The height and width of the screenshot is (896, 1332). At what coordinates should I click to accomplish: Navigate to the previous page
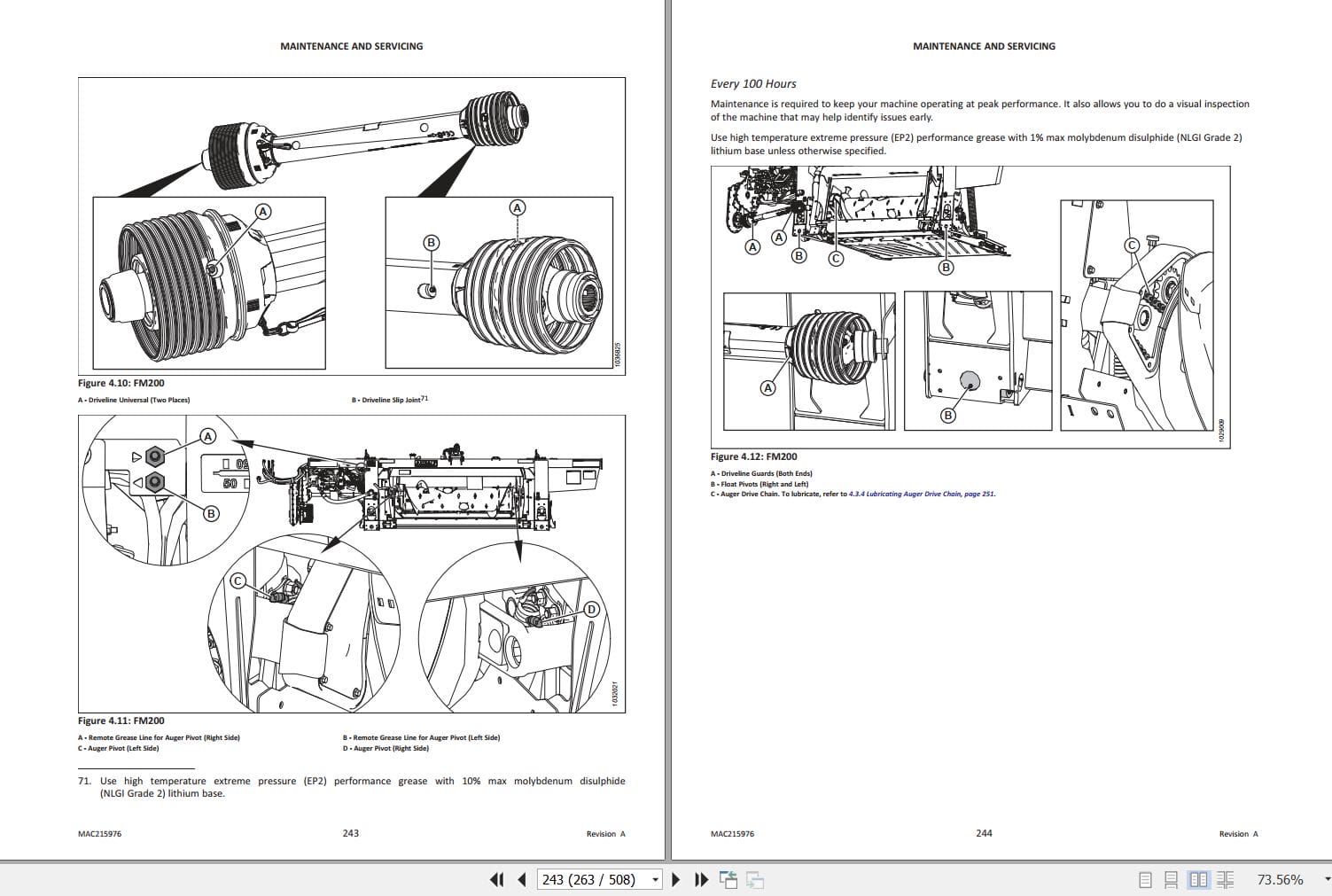tap(519, 879)
